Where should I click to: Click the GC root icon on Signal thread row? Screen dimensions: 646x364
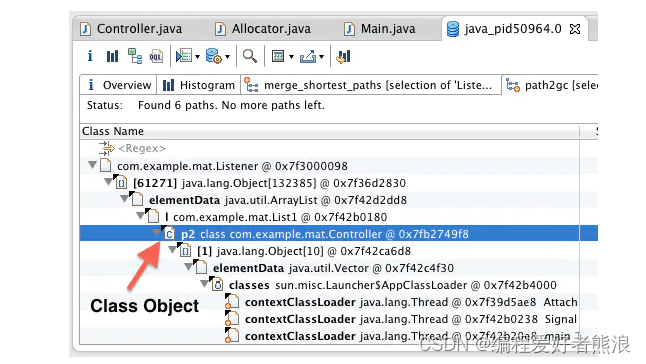coord(232,319)
